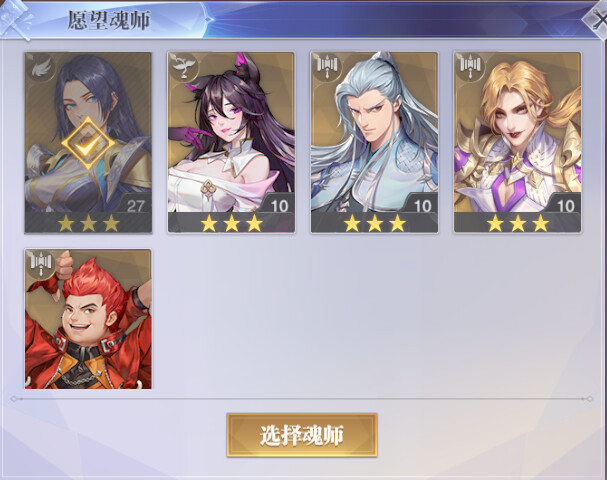
Task: Click the tower class icon on silver-haired card
Action: point(327,67)
